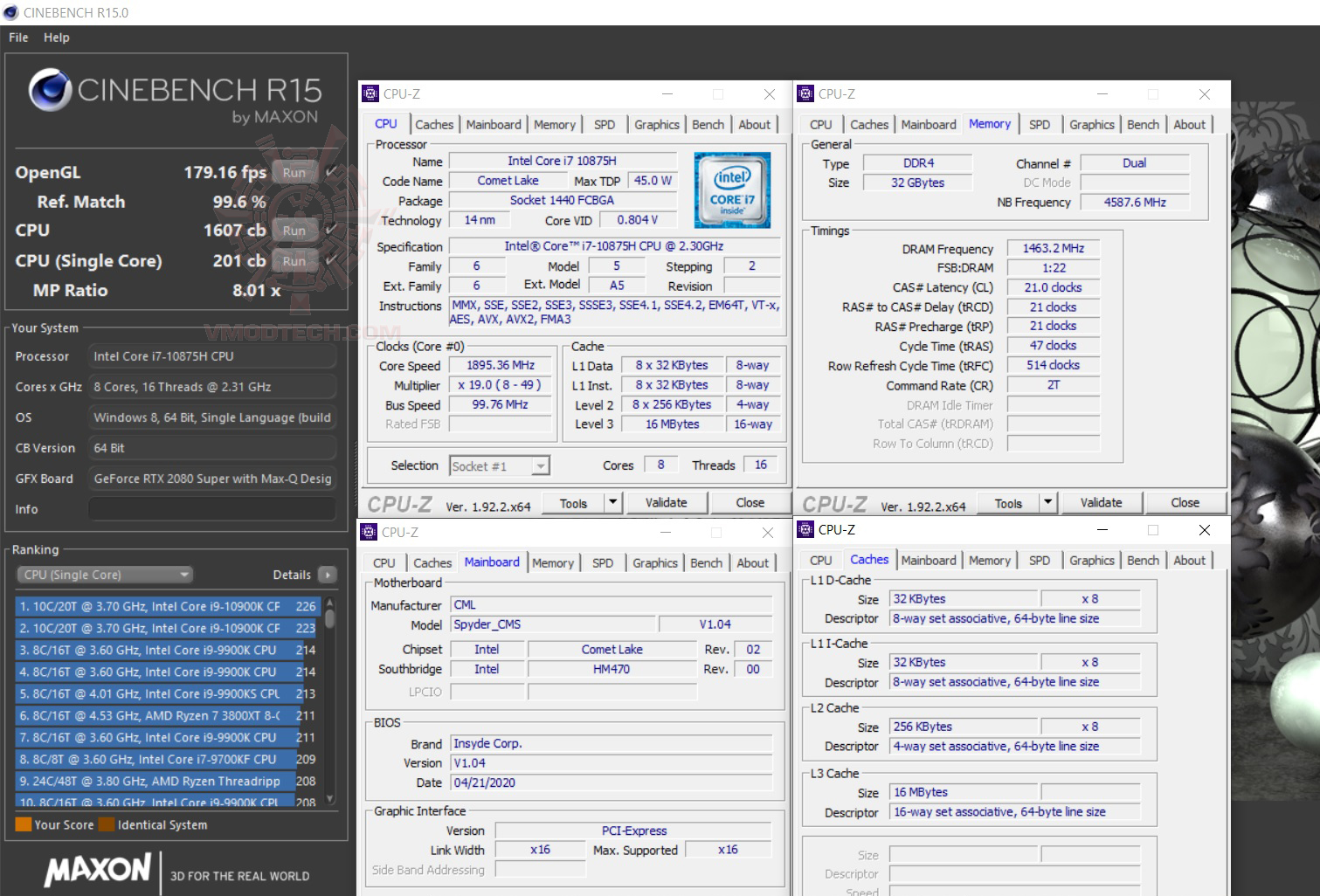Viewport: 1320px width, 896px height.
Task: Click the Core Speed value 1895.36 MHz
Action: click(x=501, y=365)
